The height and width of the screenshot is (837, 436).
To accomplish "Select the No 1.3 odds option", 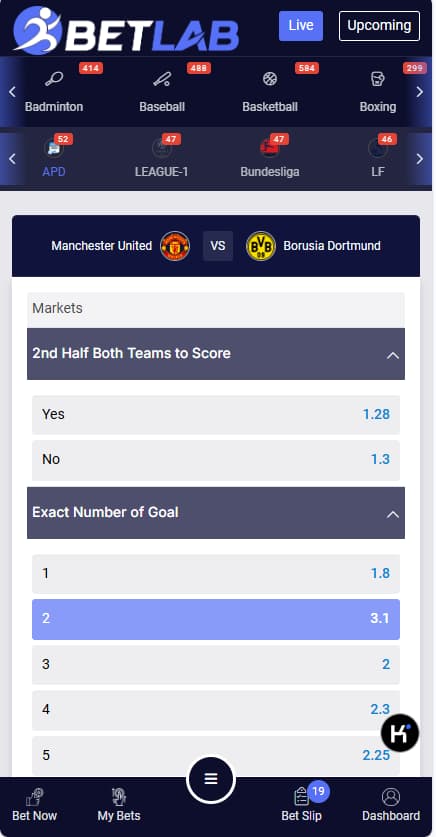I will tap(216, 460).
